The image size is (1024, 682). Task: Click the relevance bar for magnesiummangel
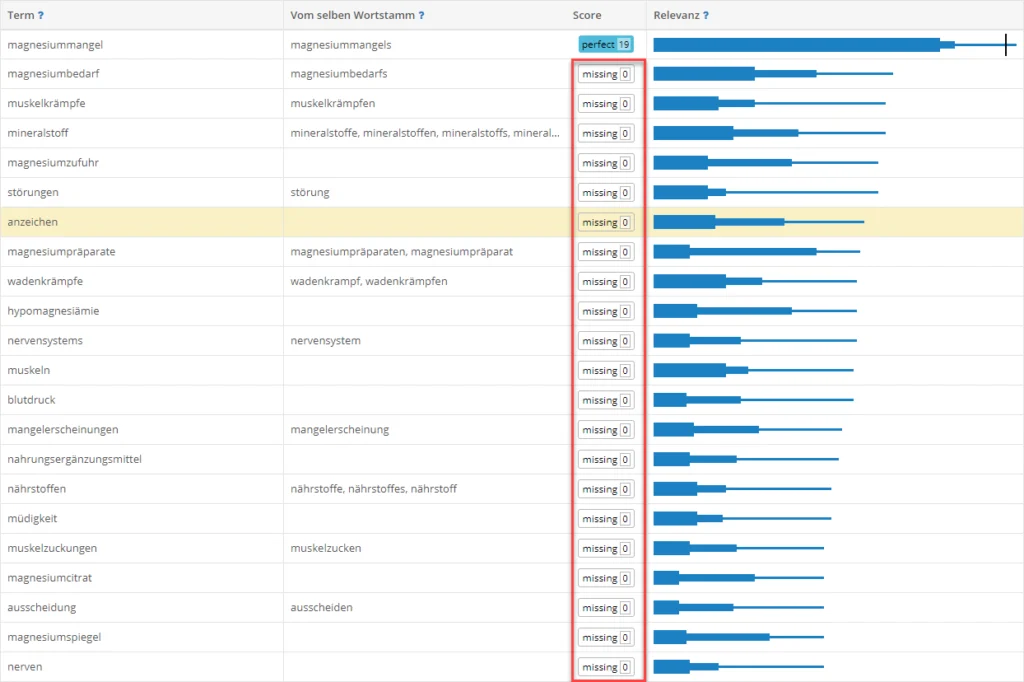pos(800,45)
